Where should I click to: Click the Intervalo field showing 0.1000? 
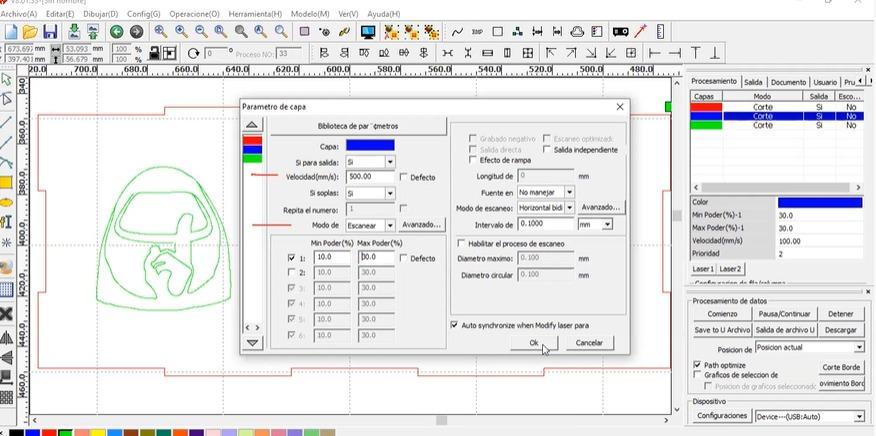point(545,224)
